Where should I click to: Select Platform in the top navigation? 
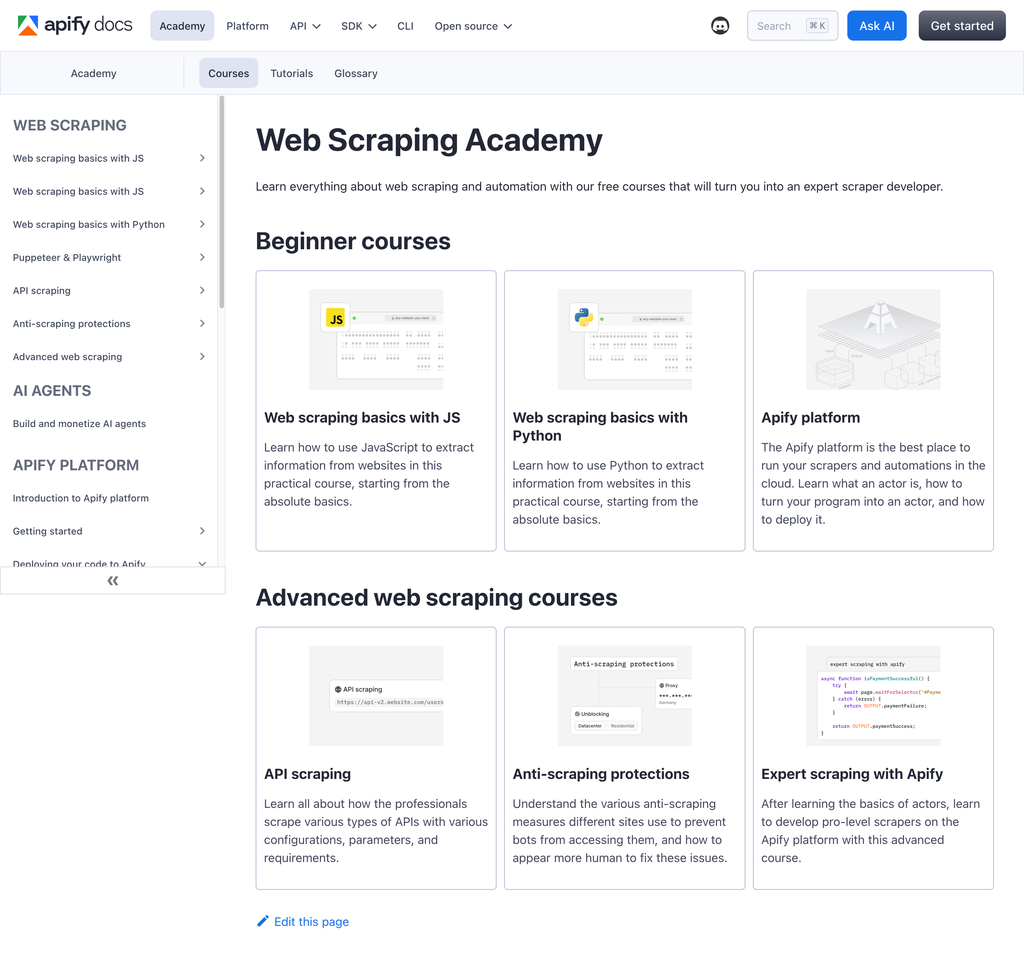[247, 26]
